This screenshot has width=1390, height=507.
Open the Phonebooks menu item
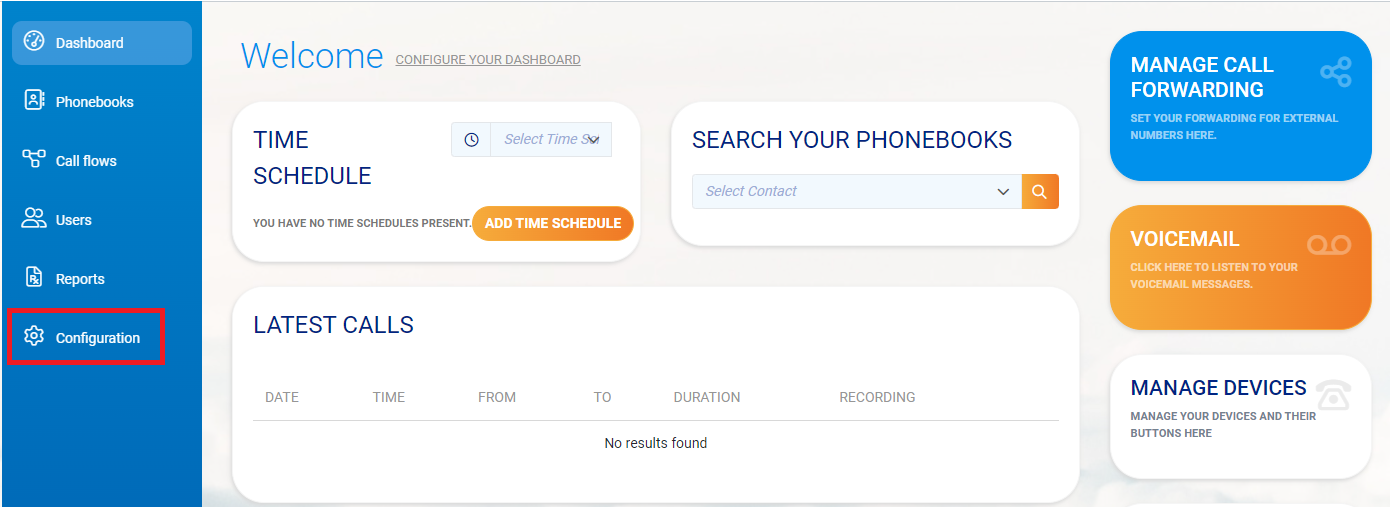pos(94,102)
